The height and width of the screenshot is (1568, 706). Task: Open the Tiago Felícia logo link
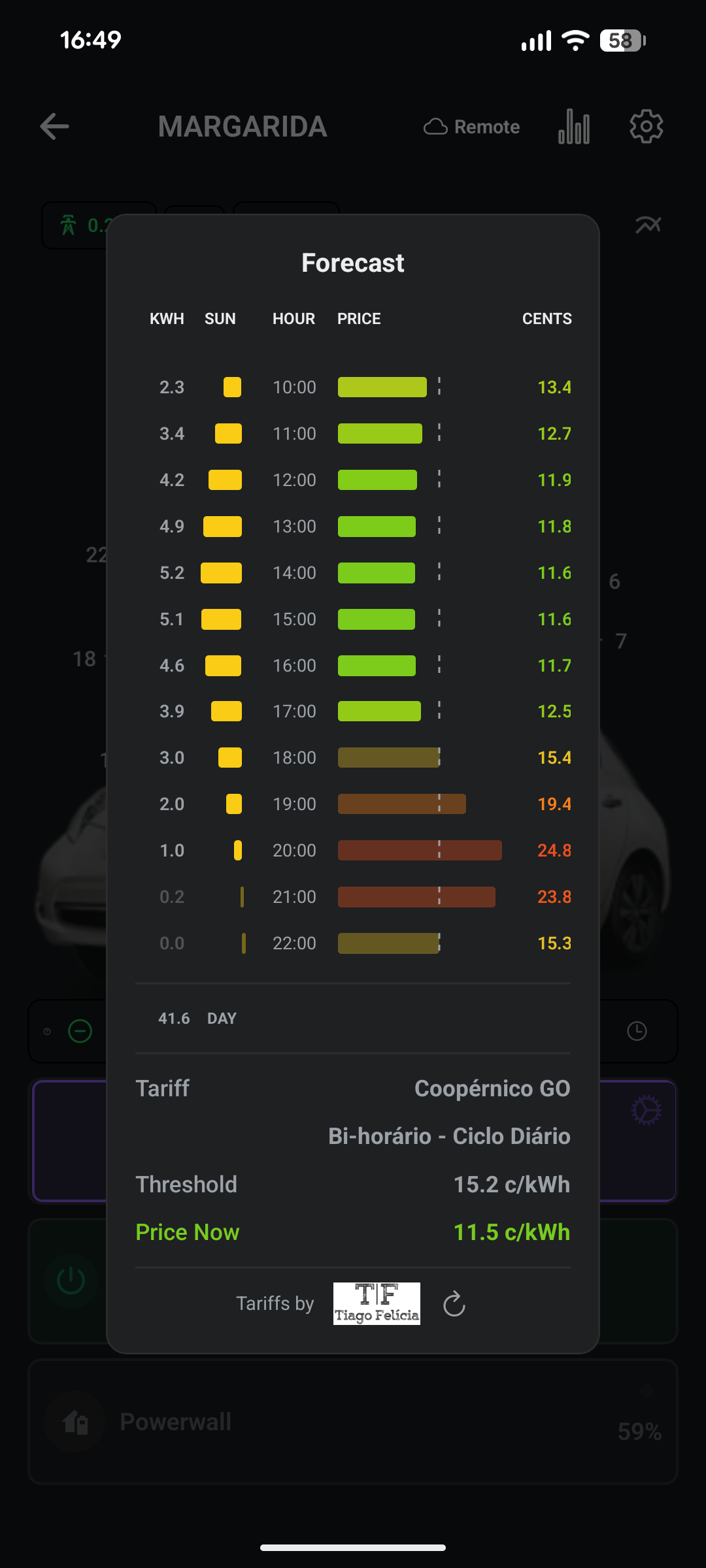(377, 1303)
